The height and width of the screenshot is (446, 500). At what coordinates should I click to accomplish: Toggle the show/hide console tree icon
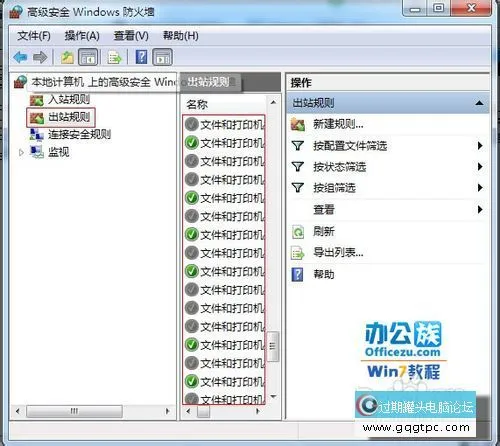pos(88,57)
